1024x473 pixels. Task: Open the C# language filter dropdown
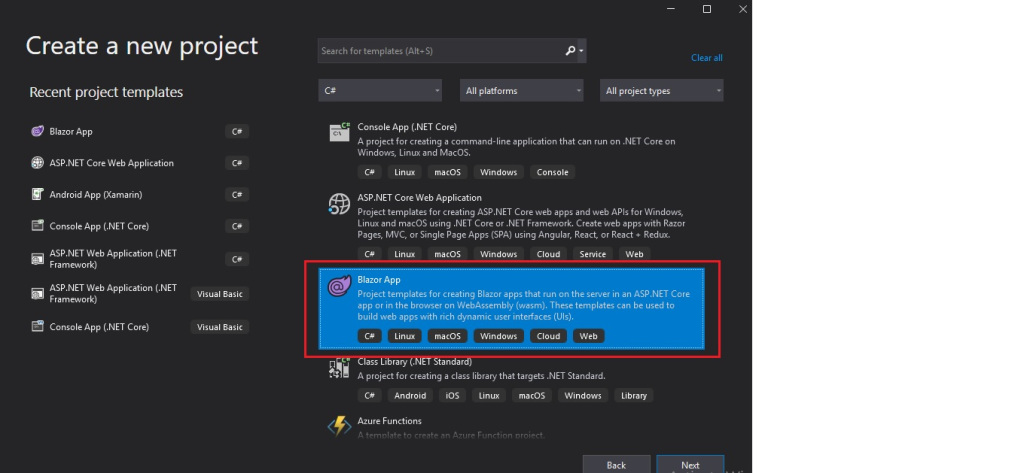click(x=380, y=91)
